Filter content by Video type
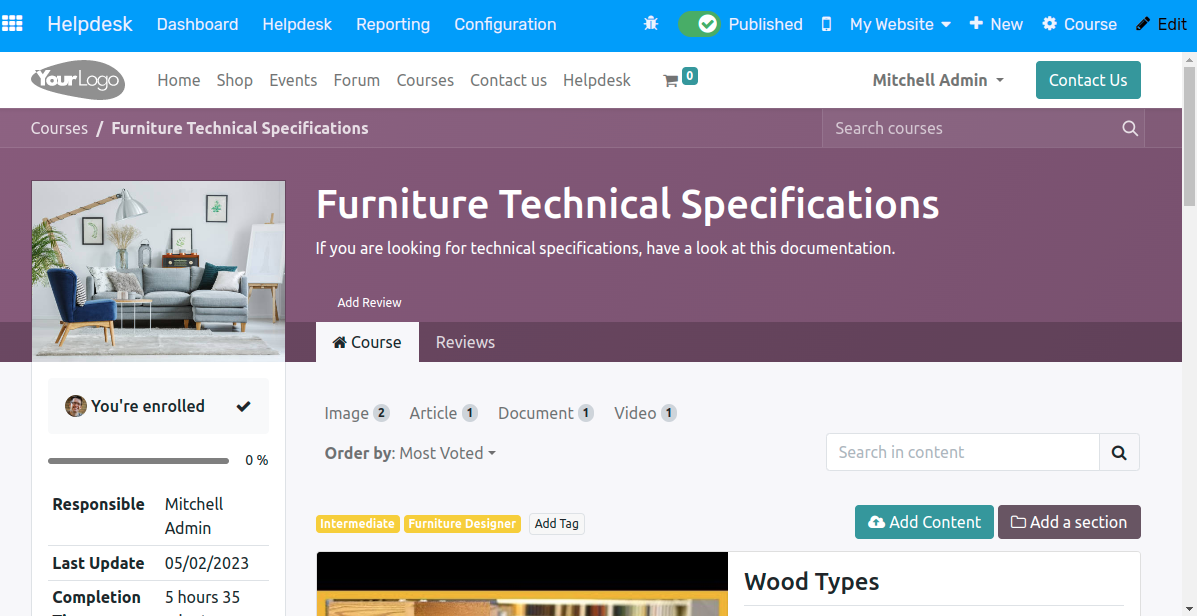1199x616 pixels. pos(645,413)
